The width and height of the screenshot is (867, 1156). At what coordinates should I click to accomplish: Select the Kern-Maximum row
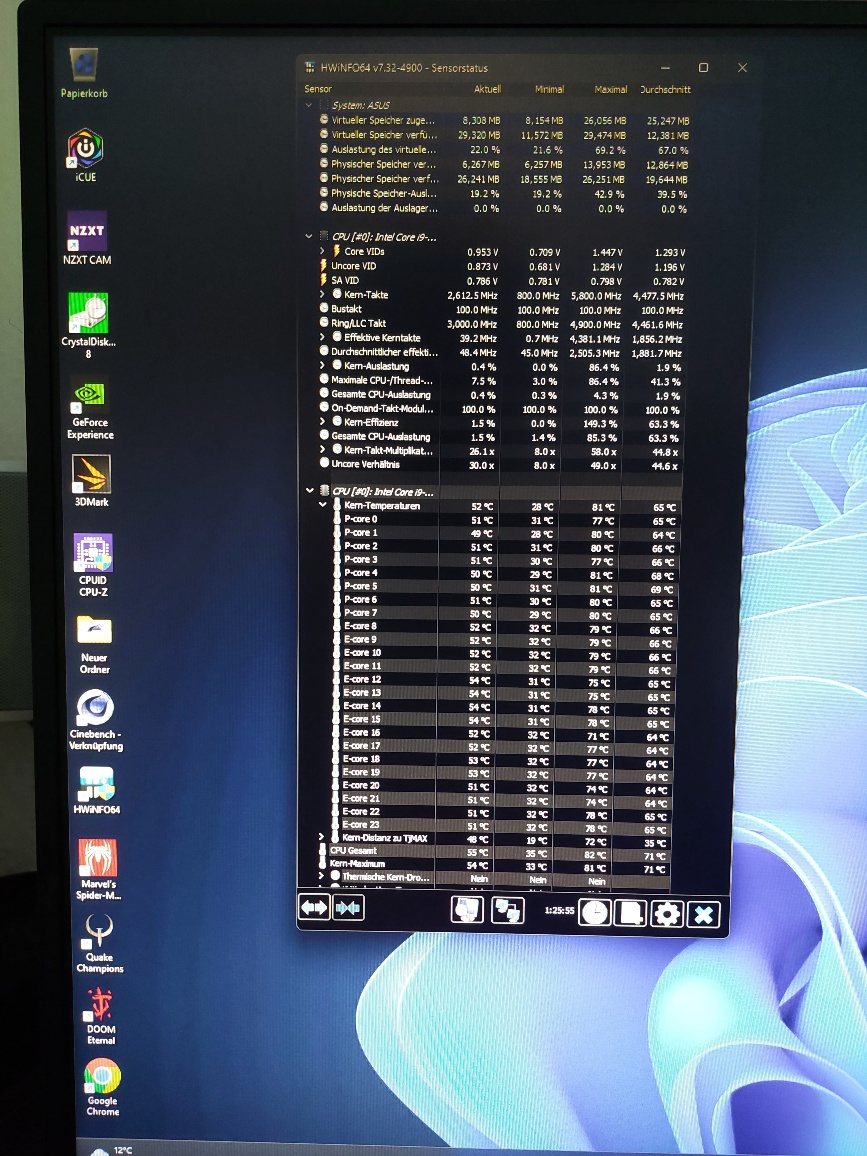(x=495, y=864)
